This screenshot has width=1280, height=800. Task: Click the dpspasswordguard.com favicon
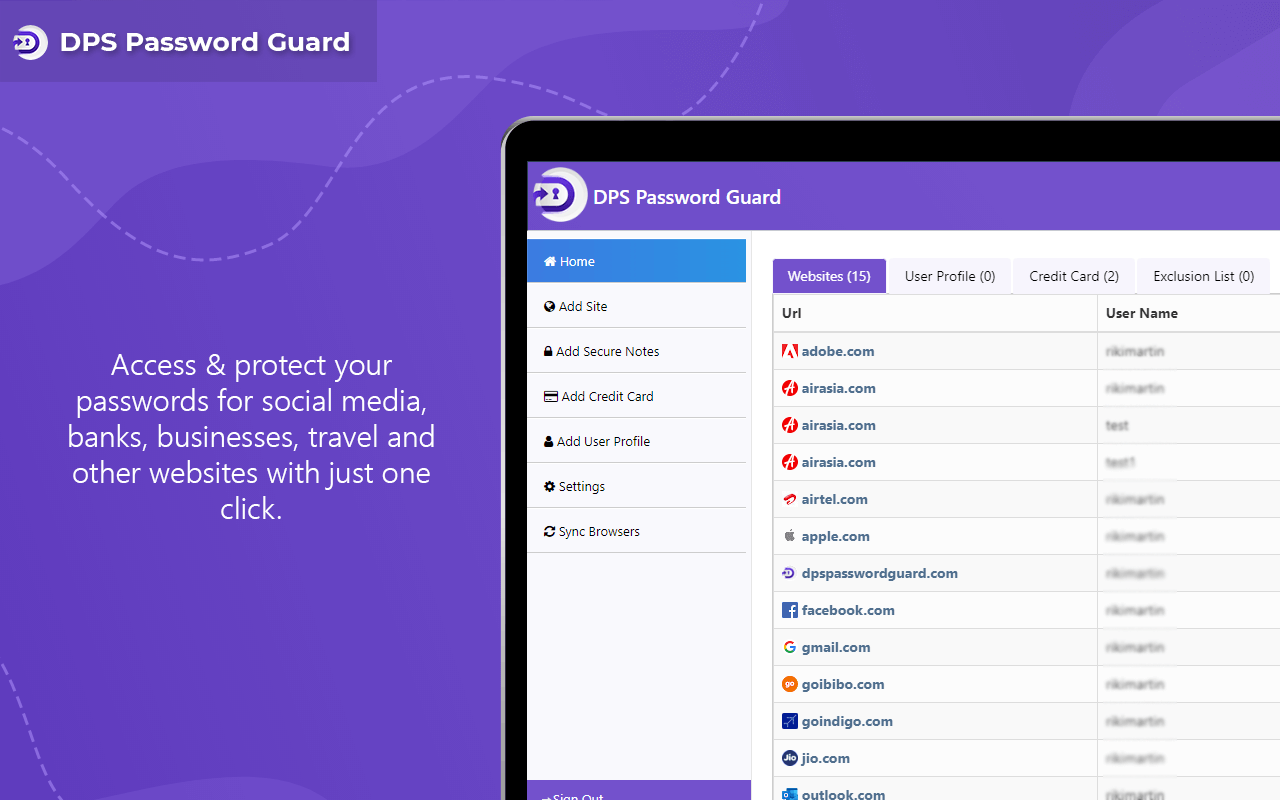[790, 573]
